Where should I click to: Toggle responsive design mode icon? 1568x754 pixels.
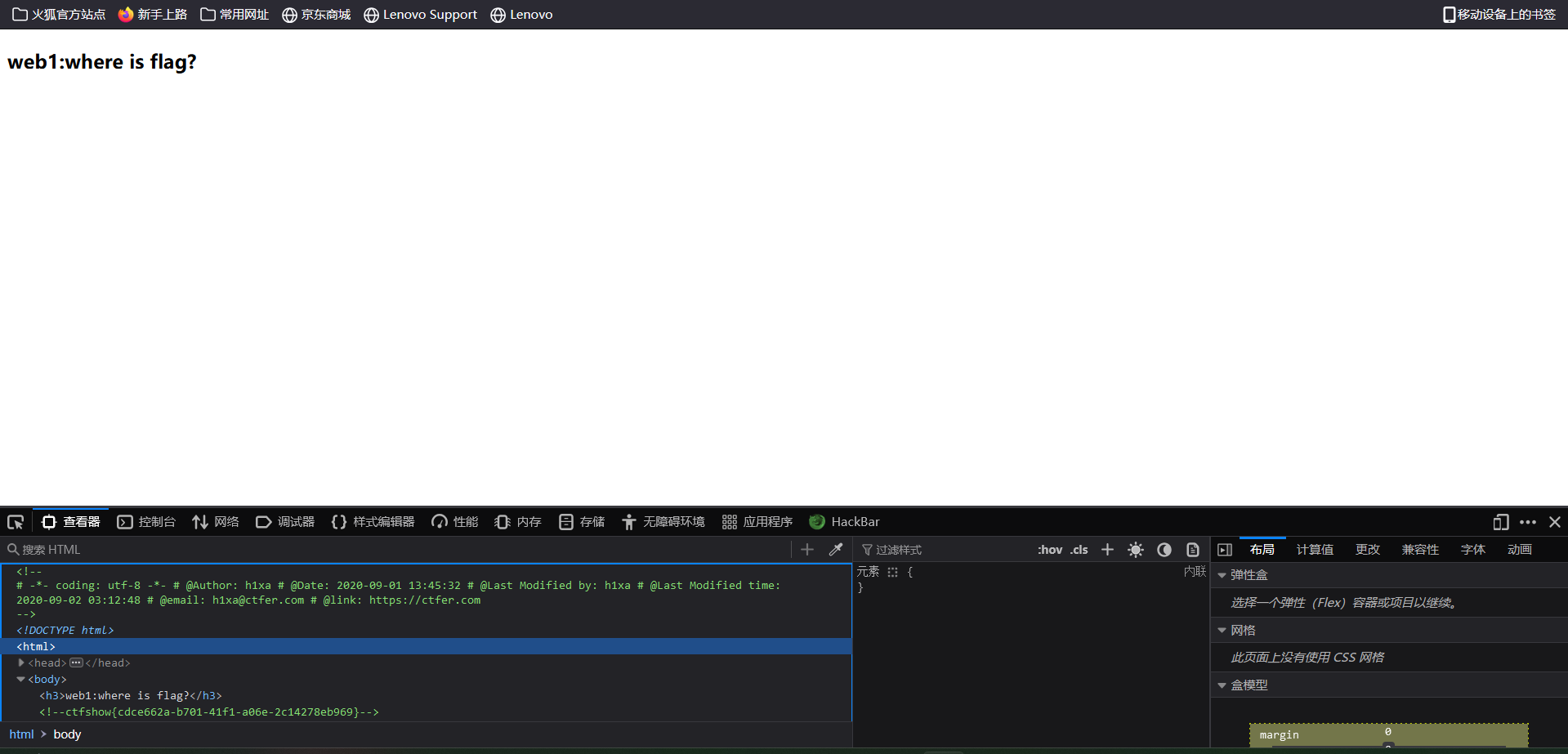pyautogui.click(x=1500, y=522)
